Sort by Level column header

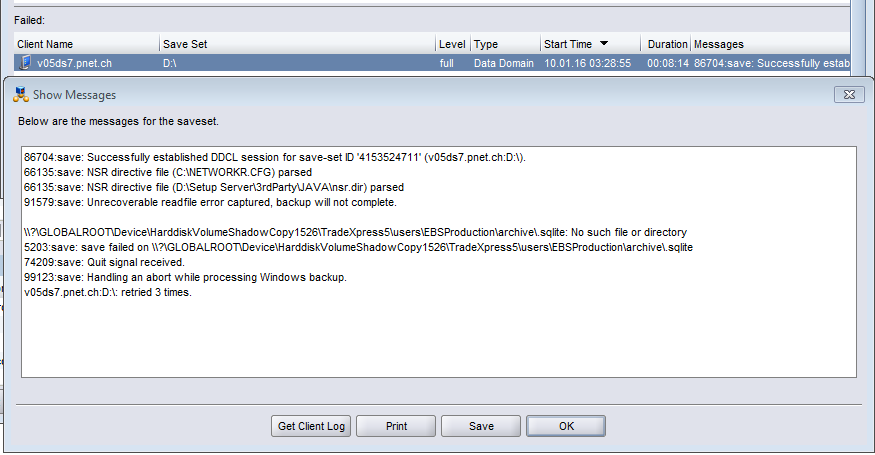(452, 44)
